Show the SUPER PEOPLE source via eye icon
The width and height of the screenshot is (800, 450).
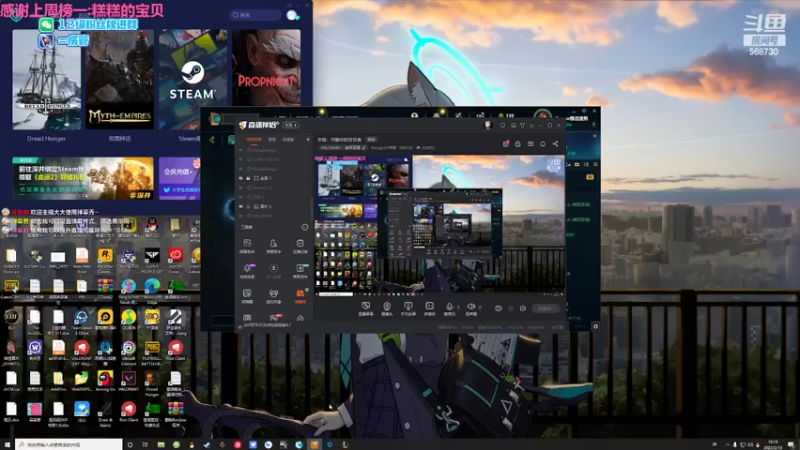click(241, 159)
